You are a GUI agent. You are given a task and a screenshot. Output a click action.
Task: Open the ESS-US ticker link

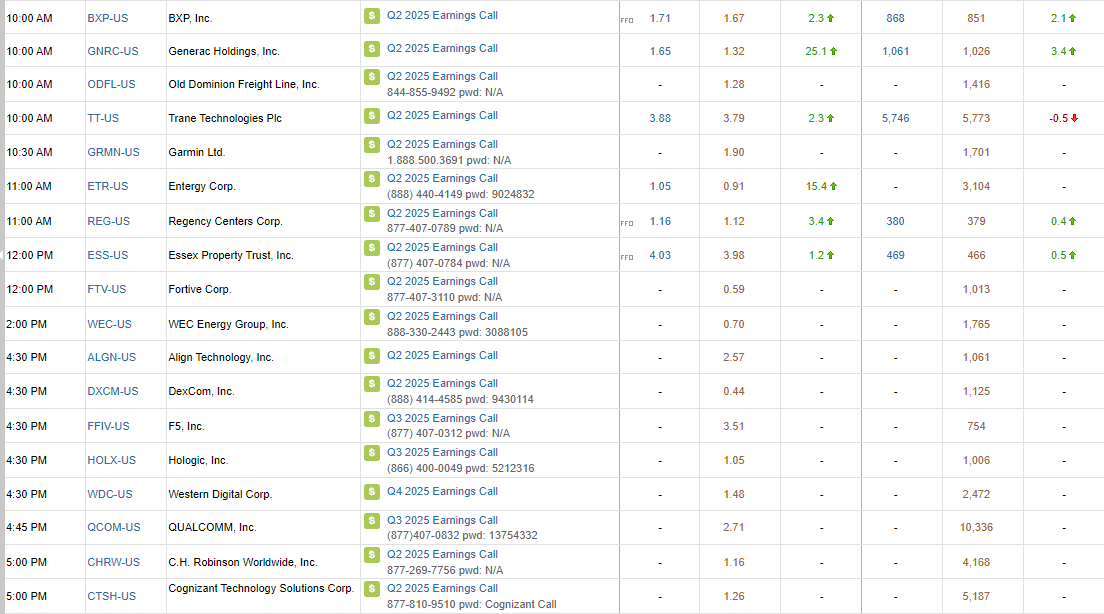(x=108, y=255)
